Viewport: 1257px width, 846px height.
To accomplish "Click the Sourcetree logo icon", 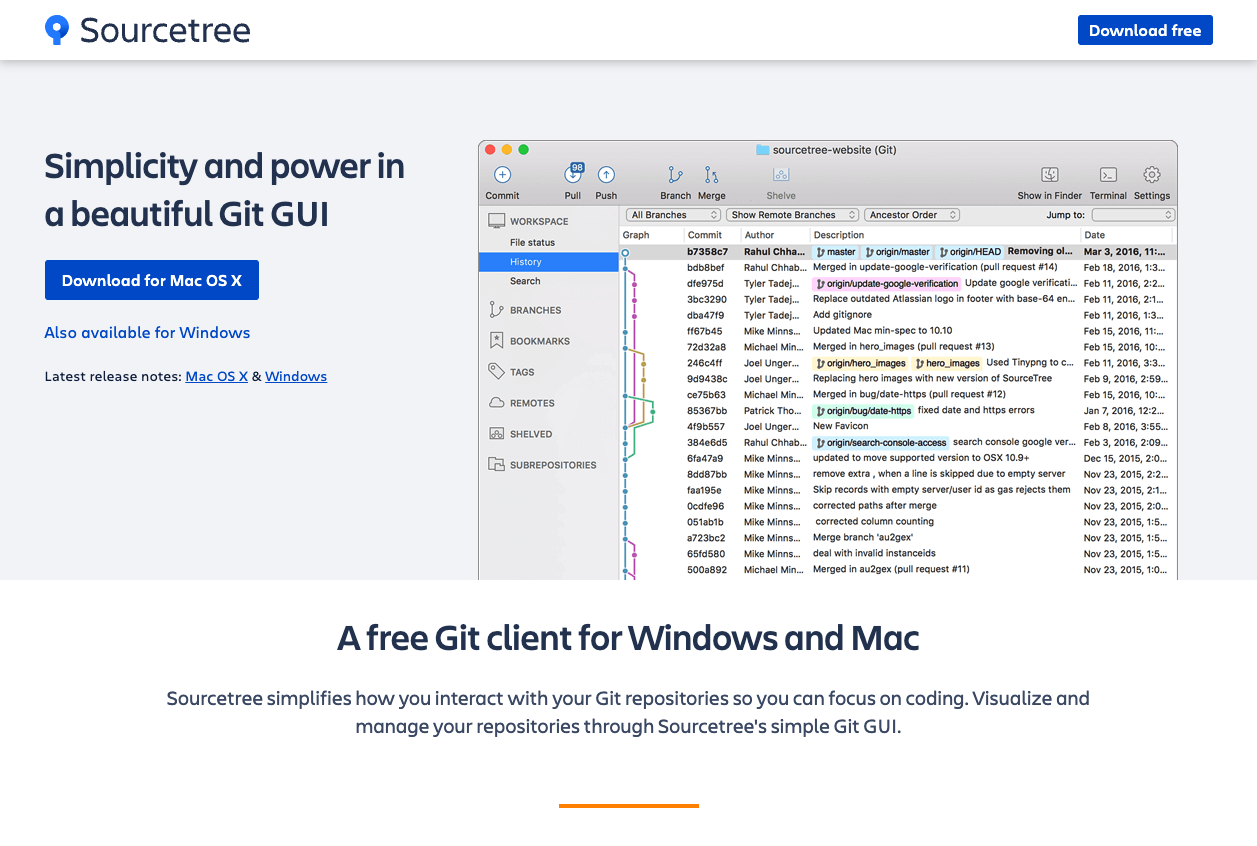I will click(x=57, y=30).
